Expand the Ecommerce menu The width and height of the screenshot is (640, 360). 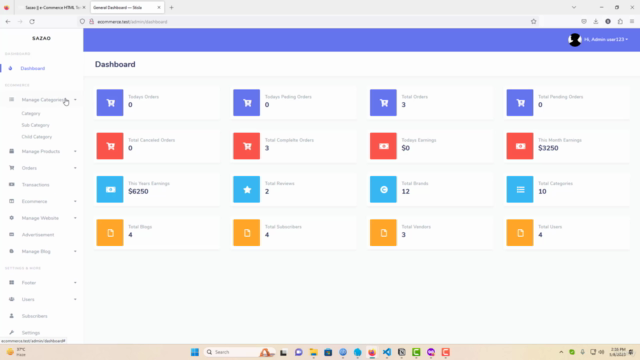42,201
